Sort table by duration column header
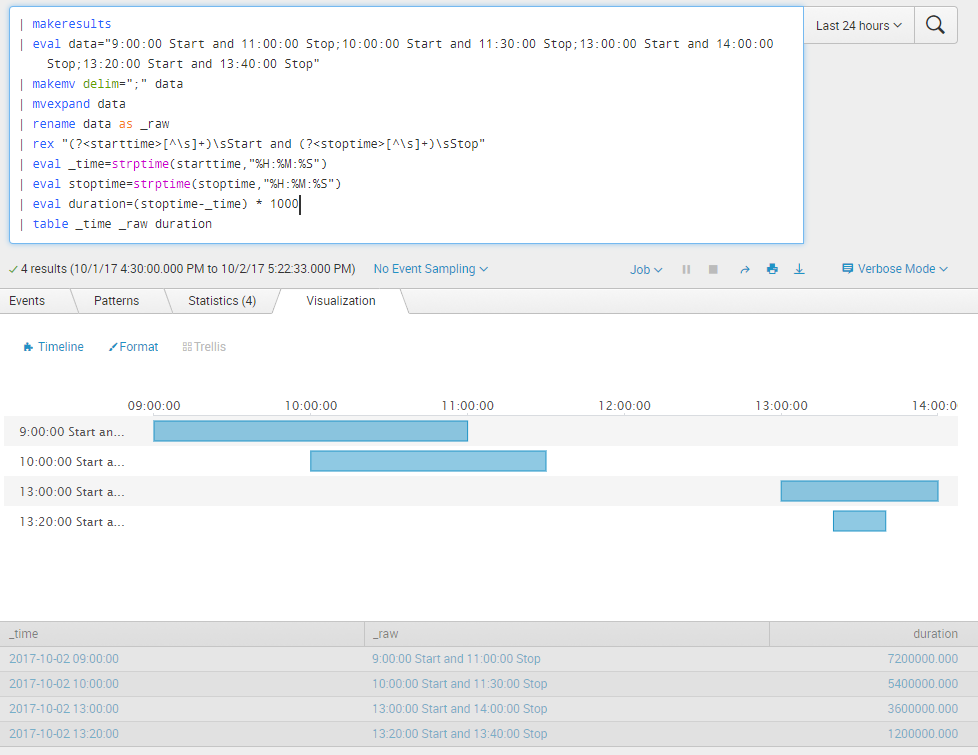Image resolution: width=978 pixels, height=755 pixels. [934, 634]
